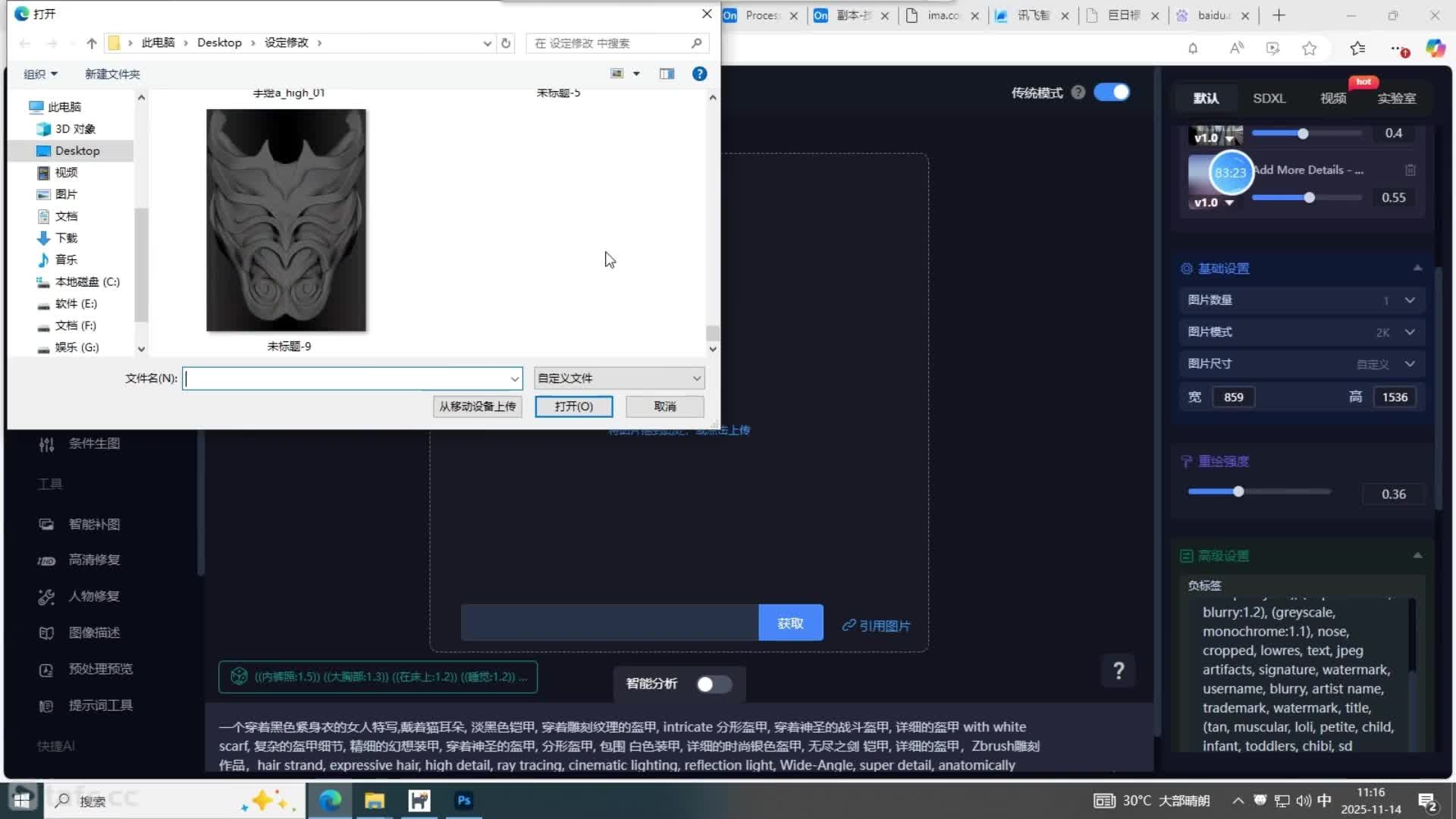Image resolution: width=1456 pixels, height=819 pixels.
Task: Open the dice prompt randomizer icon
Action: click(240, 676)
